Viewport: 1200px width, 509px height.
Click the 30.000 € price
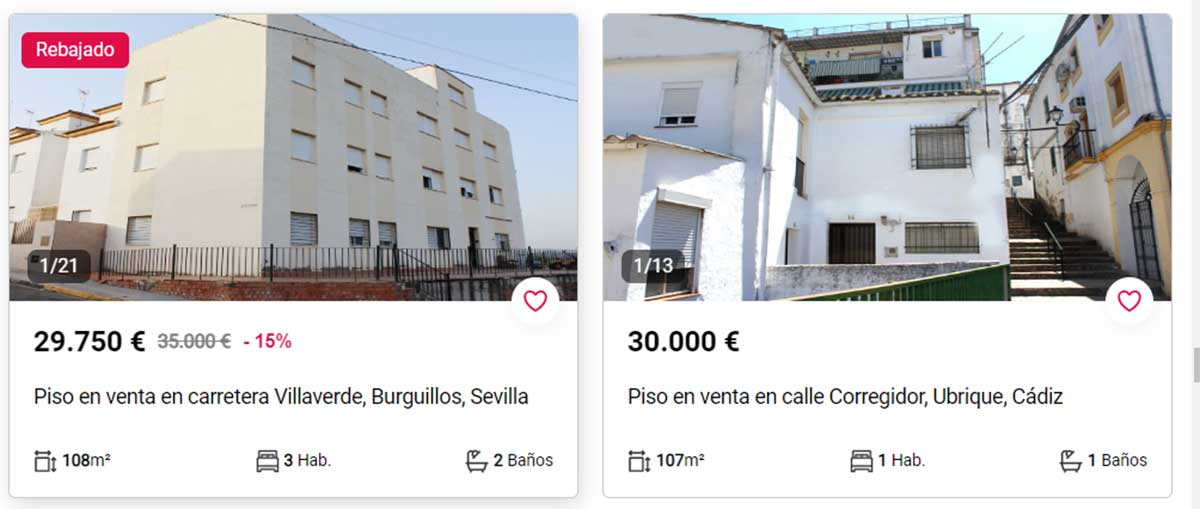click(x=684, y=341)
